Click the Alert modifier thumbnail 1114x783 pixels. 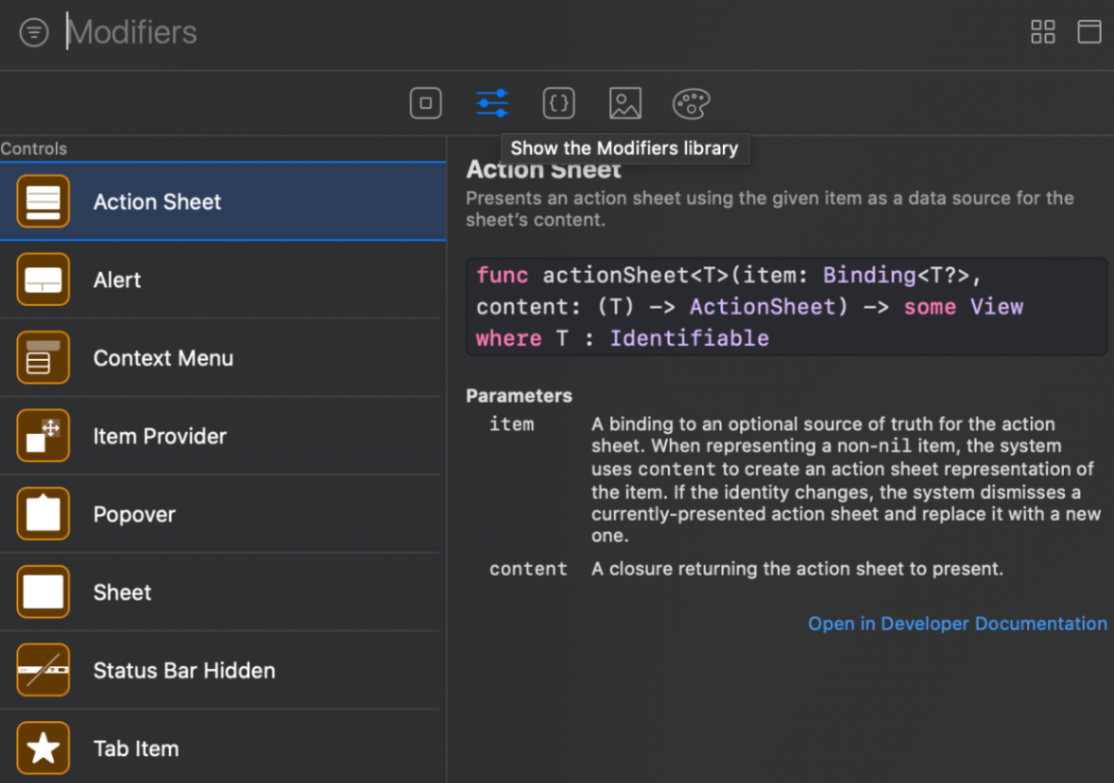(x=42, y=280)
